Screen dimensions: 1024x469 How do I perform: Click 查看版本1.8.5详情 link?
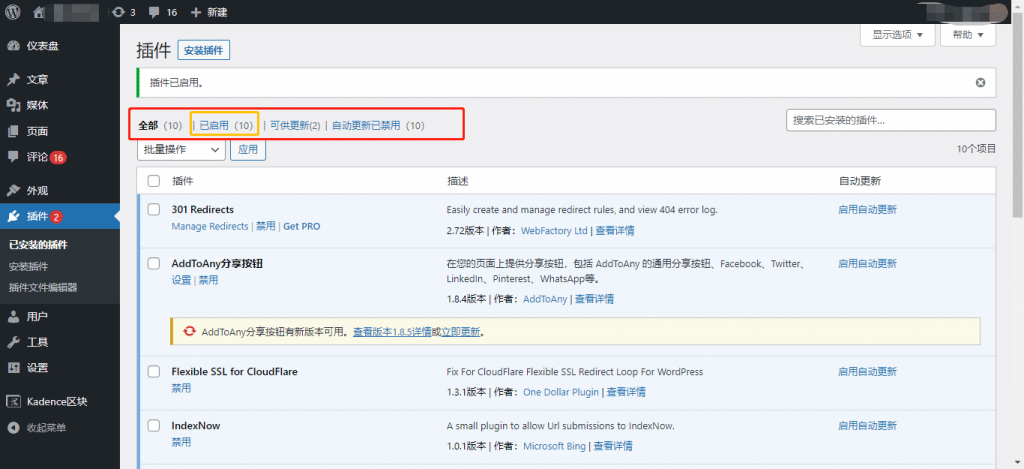point(392,332)
